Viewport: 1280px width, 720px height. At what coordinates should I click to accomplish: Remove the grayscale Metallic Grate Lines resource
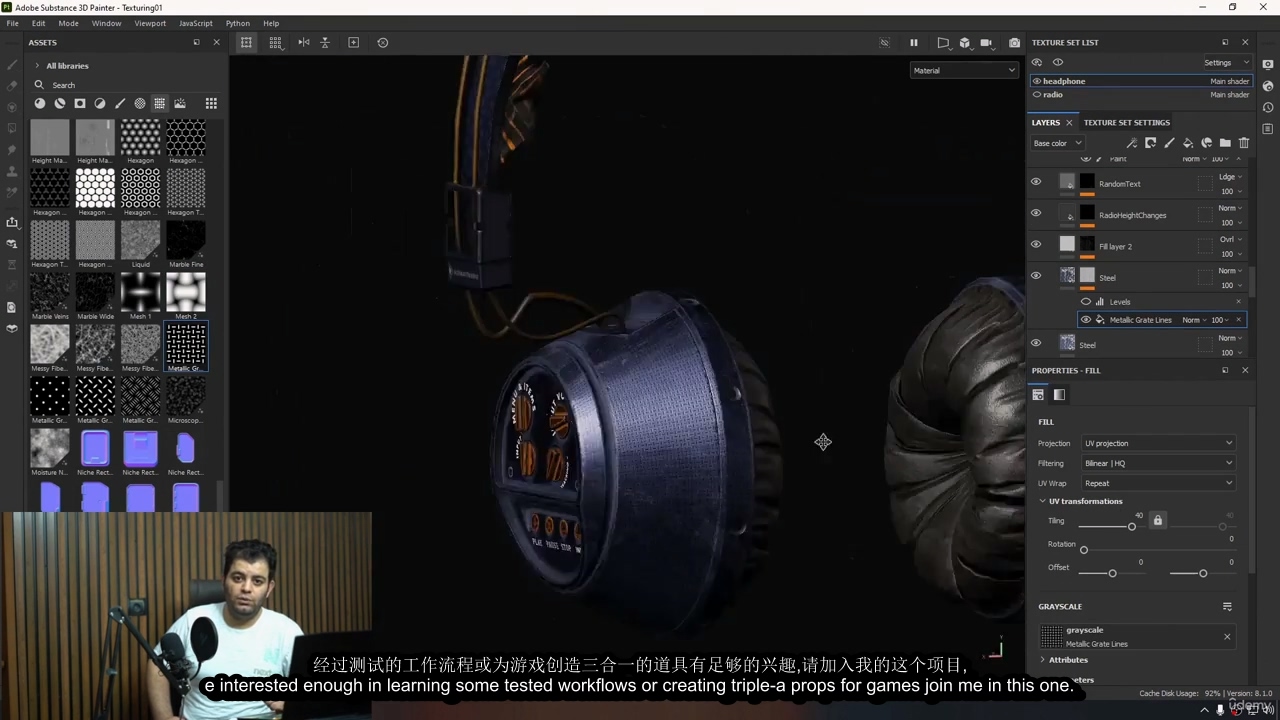[x=1227, y=636]
